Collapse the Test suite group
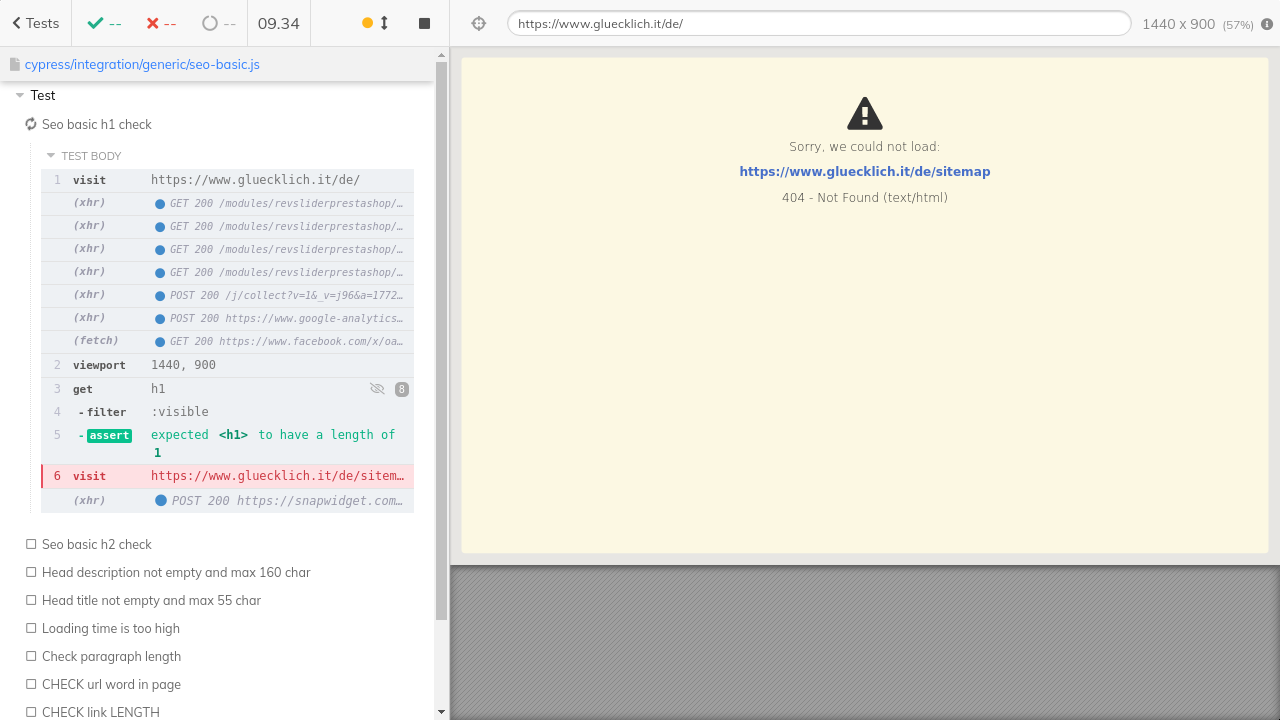Image resolution: width=1280 pixels, height=720 pixels. tap(20, 96)
